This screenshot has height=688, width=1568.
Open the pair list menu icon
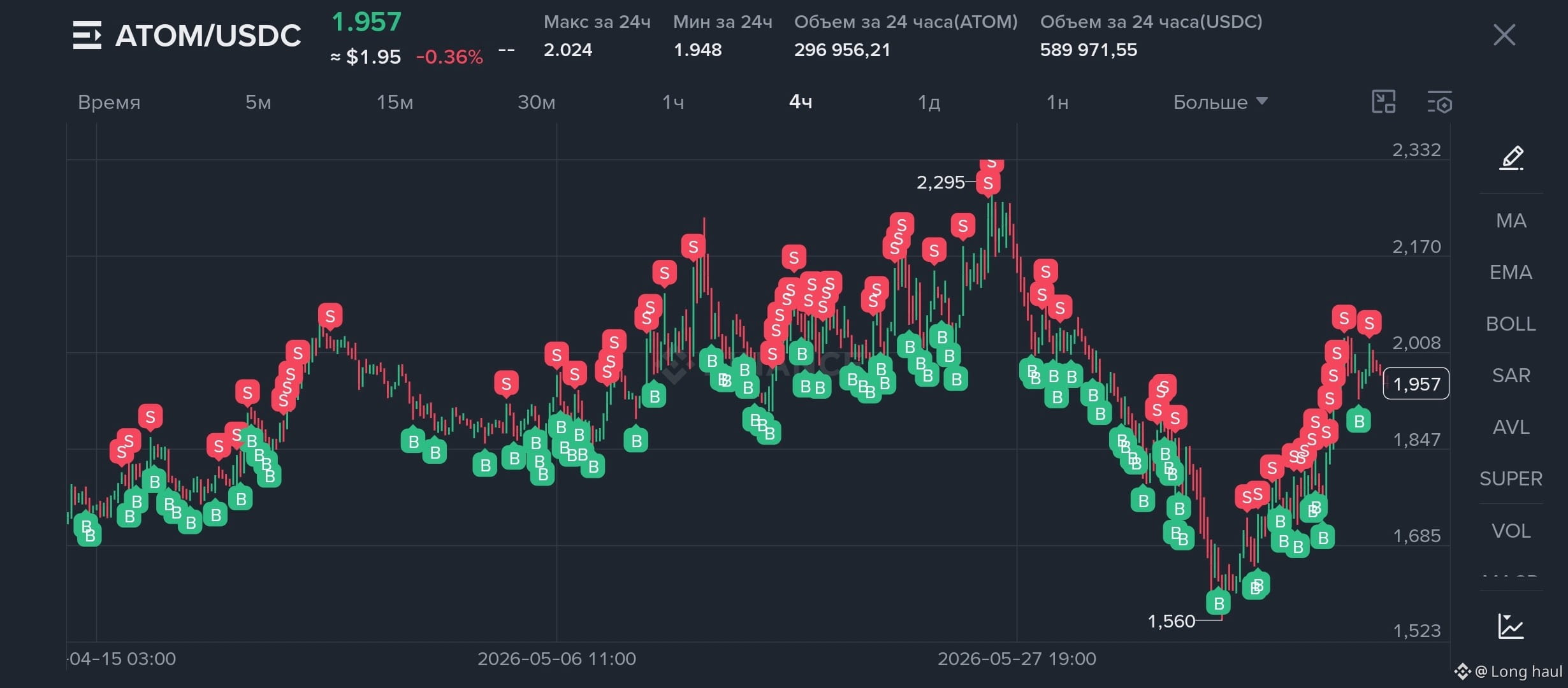[87, 35]
